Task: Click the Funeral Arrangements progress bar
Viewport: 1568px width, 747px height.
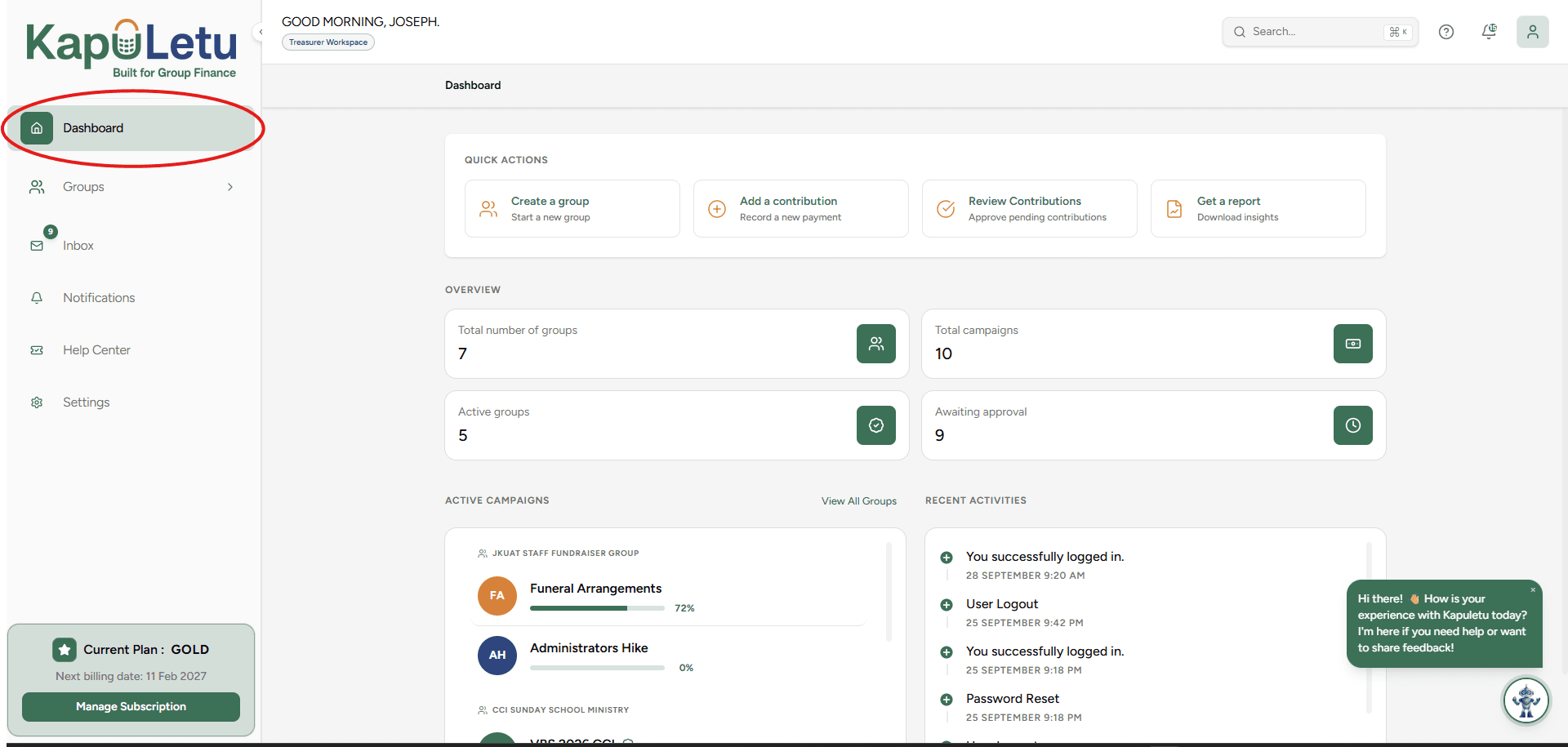Action: tap(597, 608)
